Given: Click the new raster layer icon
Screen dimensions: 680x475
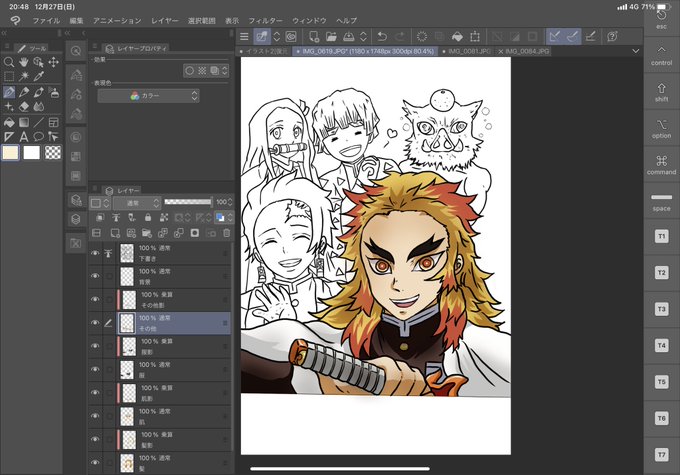Looking at the screenshot, I should (114, 233).
